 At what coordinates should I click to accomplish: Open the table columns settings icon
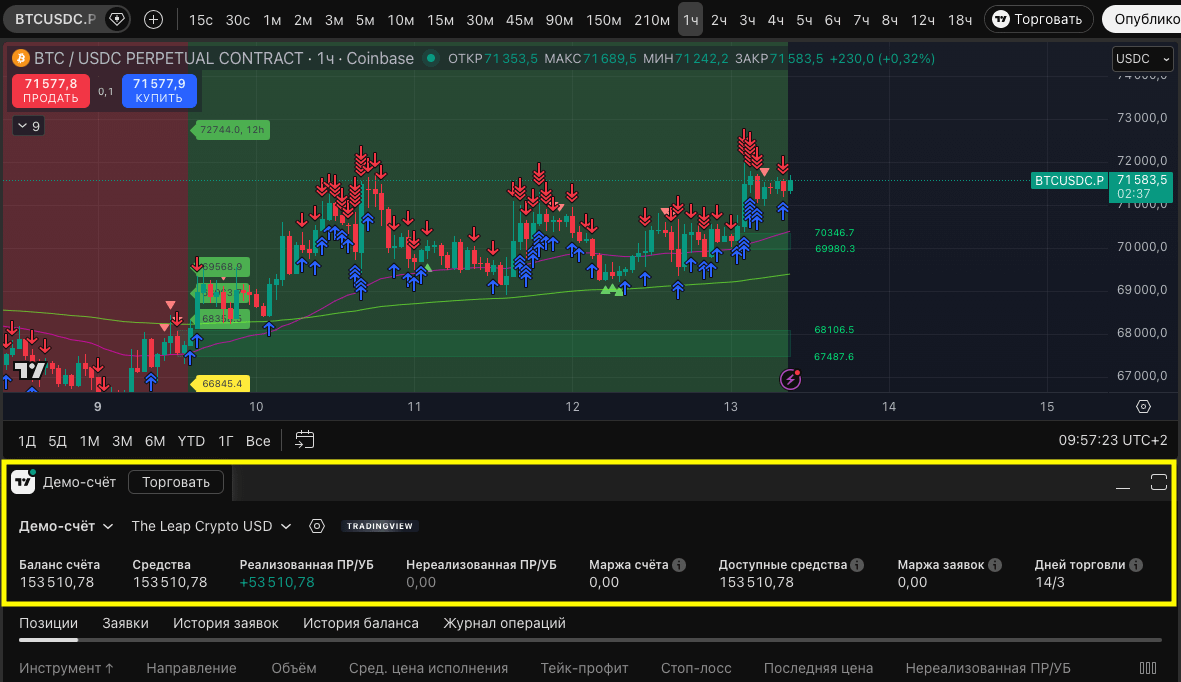coord(1148,668)
